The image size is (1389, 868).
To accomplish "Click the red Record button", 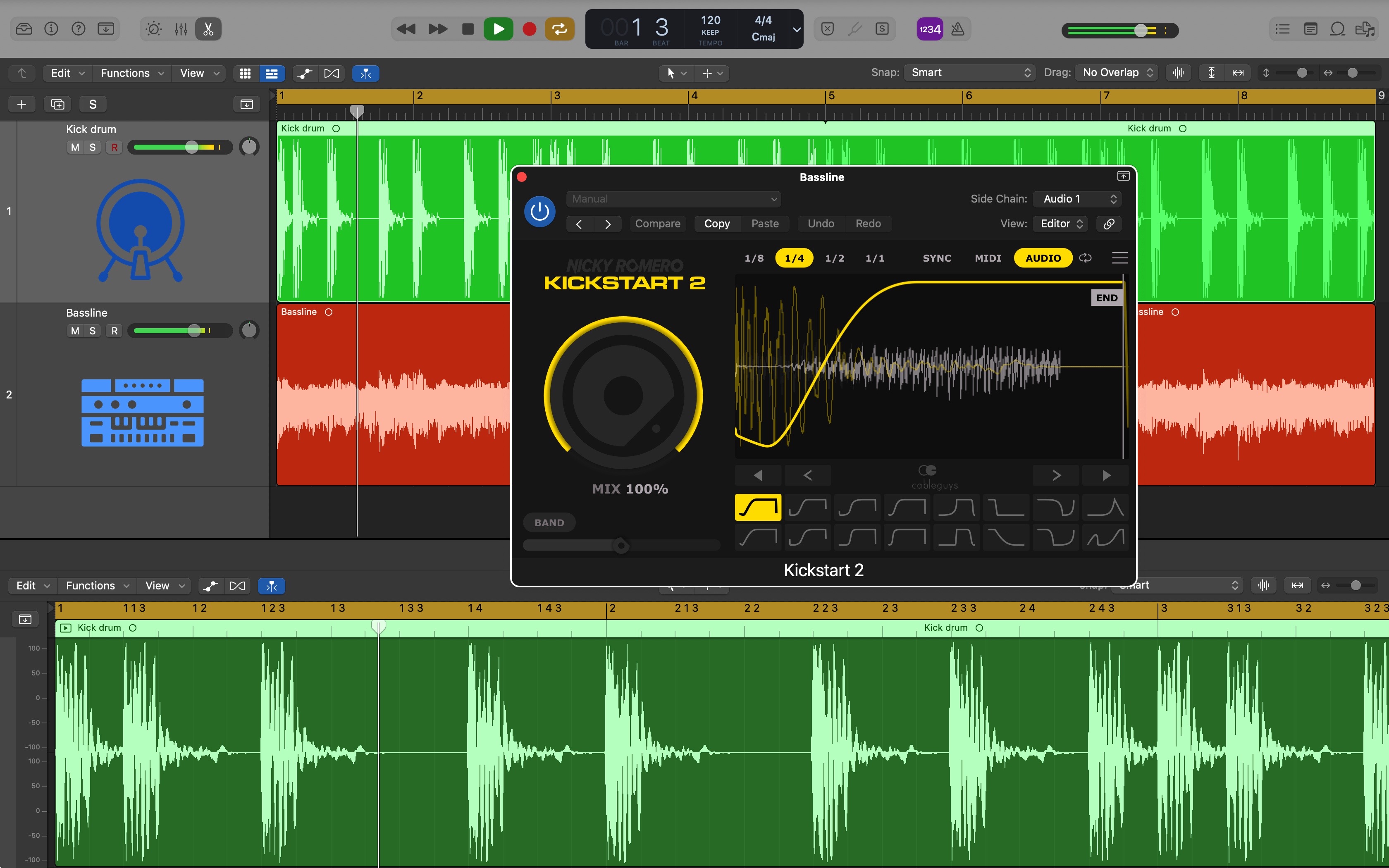I will click(529, 29).
